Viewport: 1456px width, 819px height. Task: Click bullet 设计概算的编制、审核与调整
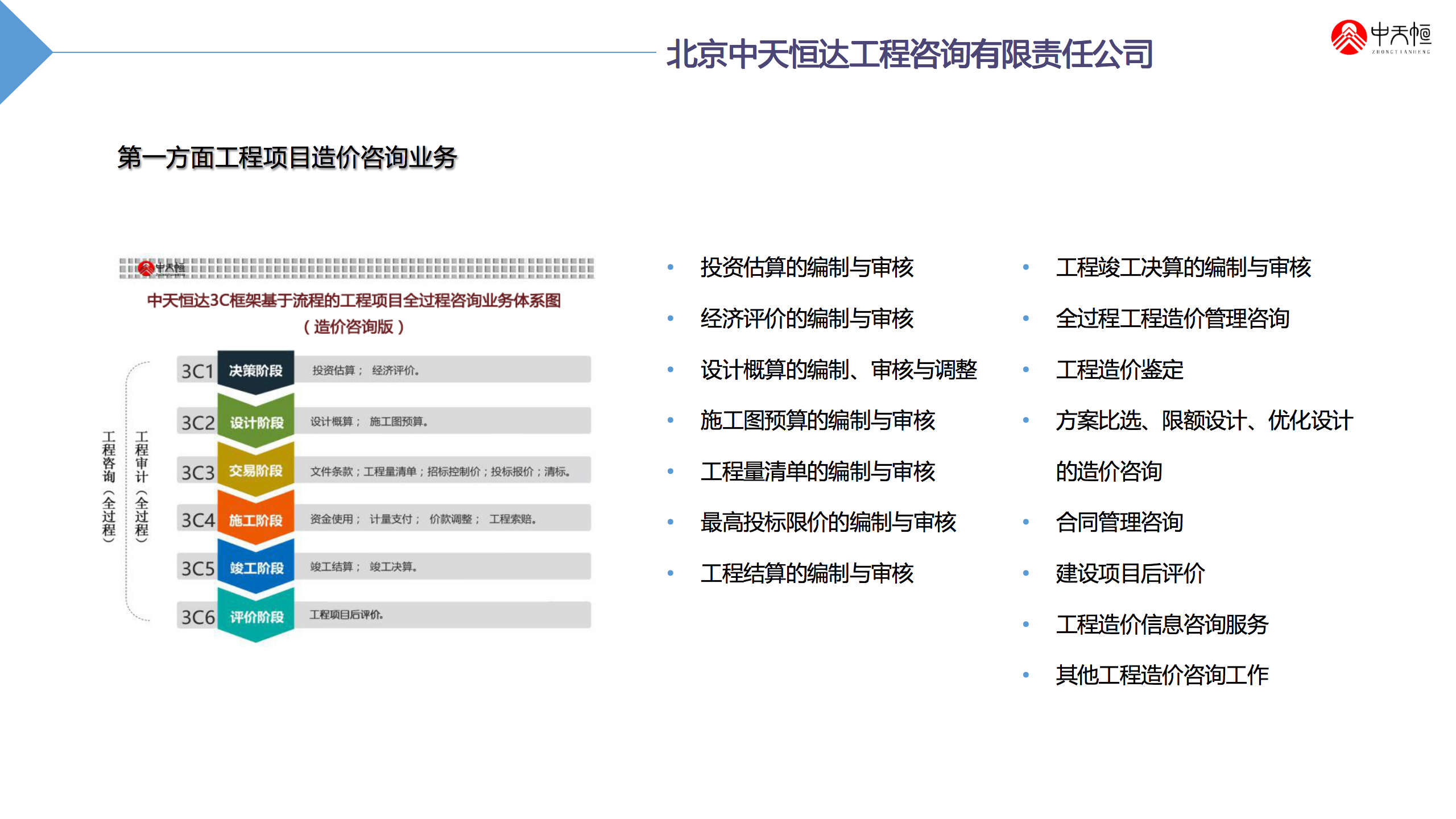point(839,370)
